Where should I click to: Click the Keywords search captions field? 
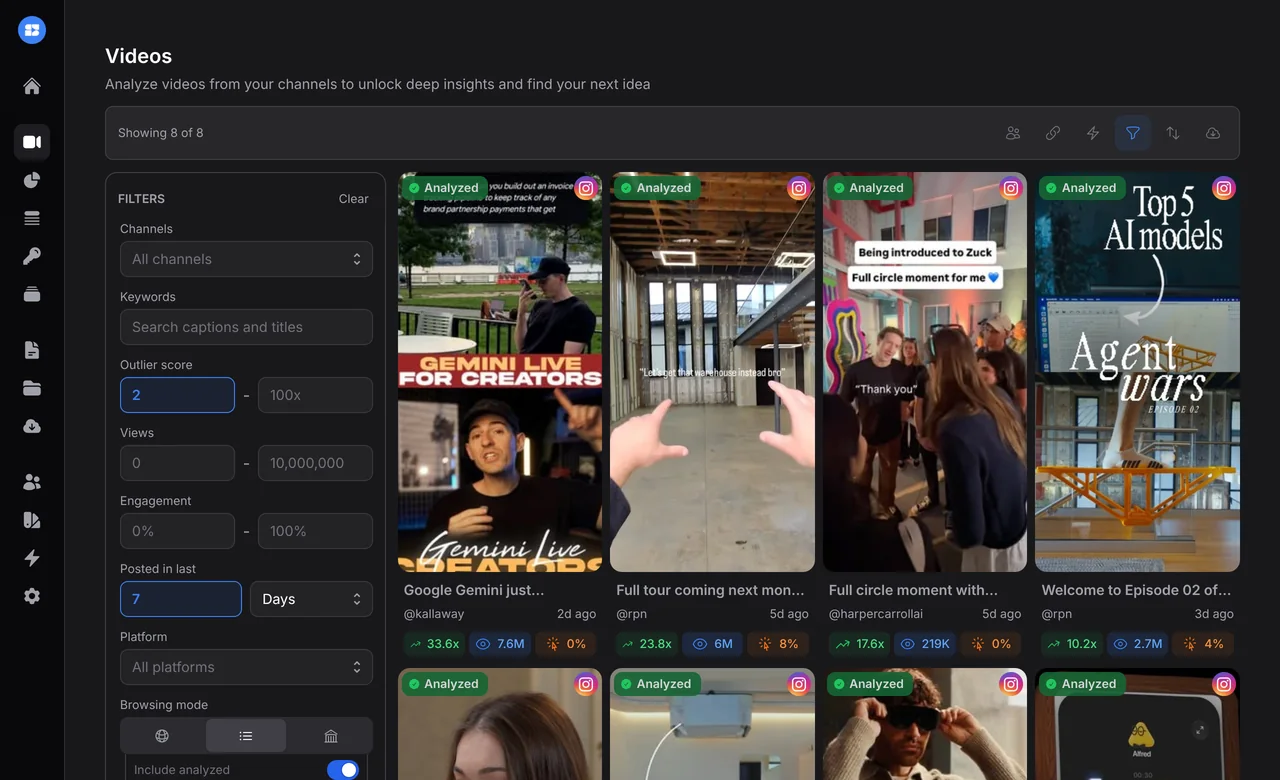[x=246, y=327]
